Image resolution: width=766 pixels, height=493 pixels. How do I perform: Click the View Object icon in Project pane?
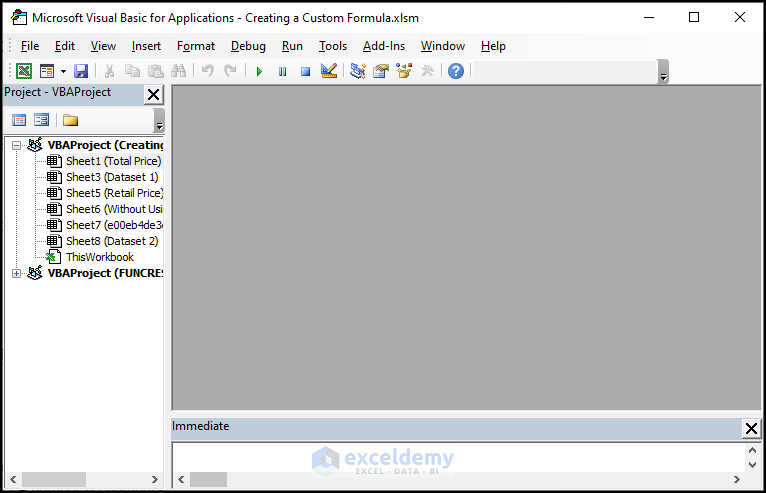42,120
